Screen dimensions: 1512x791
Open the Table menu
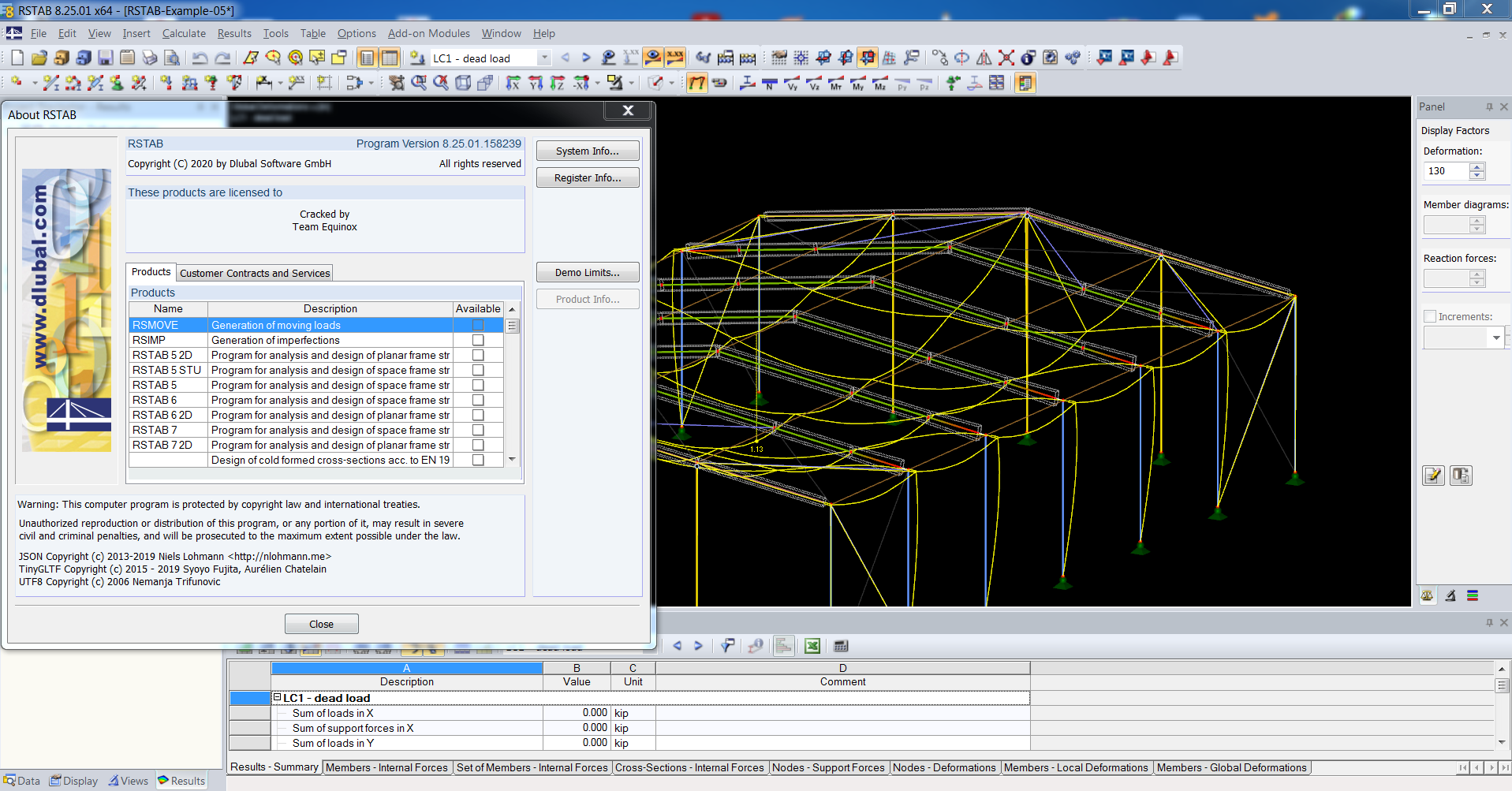pyautogui.click(x=312, y=33)
